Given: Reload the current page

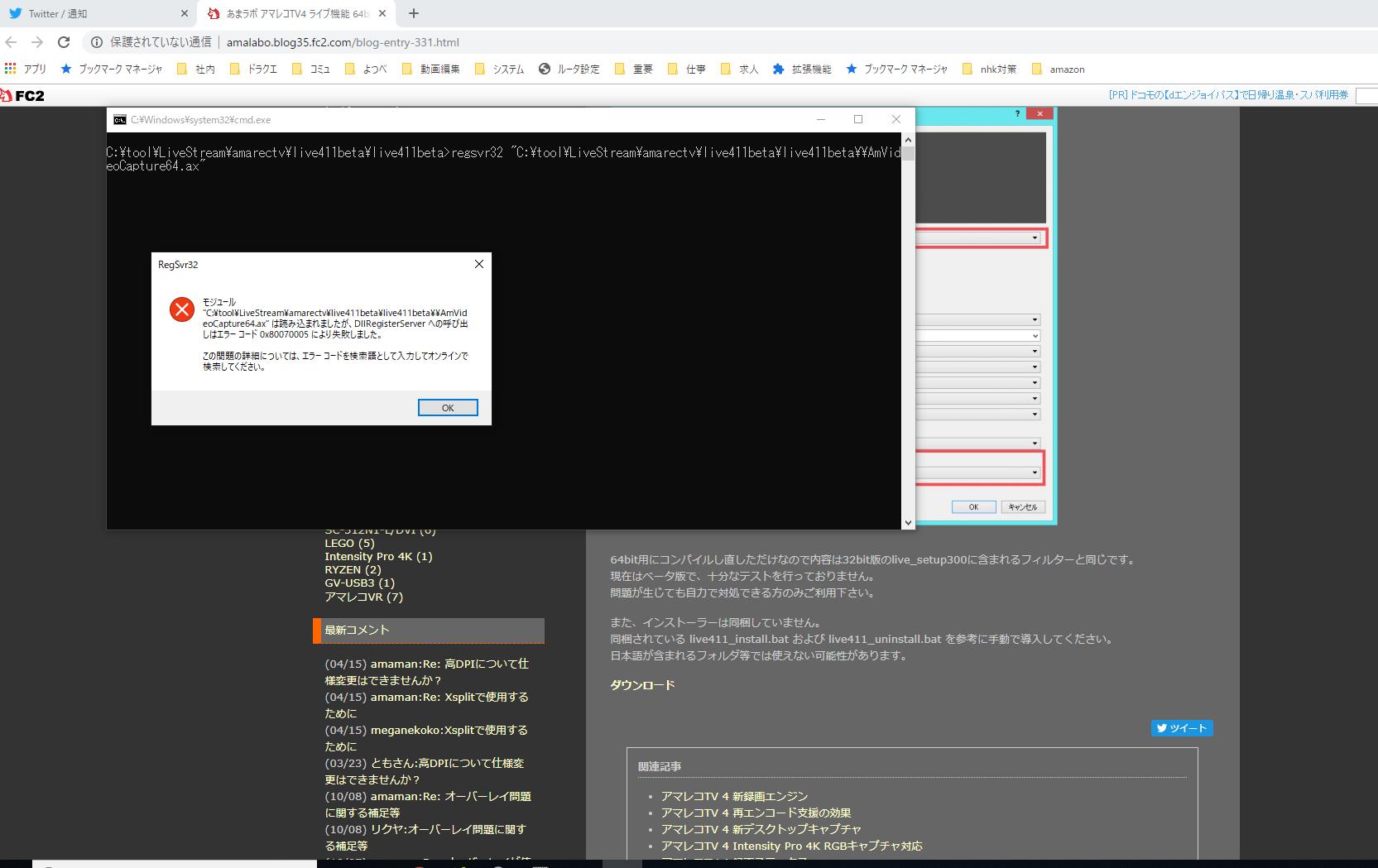Looking at the screenshot, I should point(64,42).
